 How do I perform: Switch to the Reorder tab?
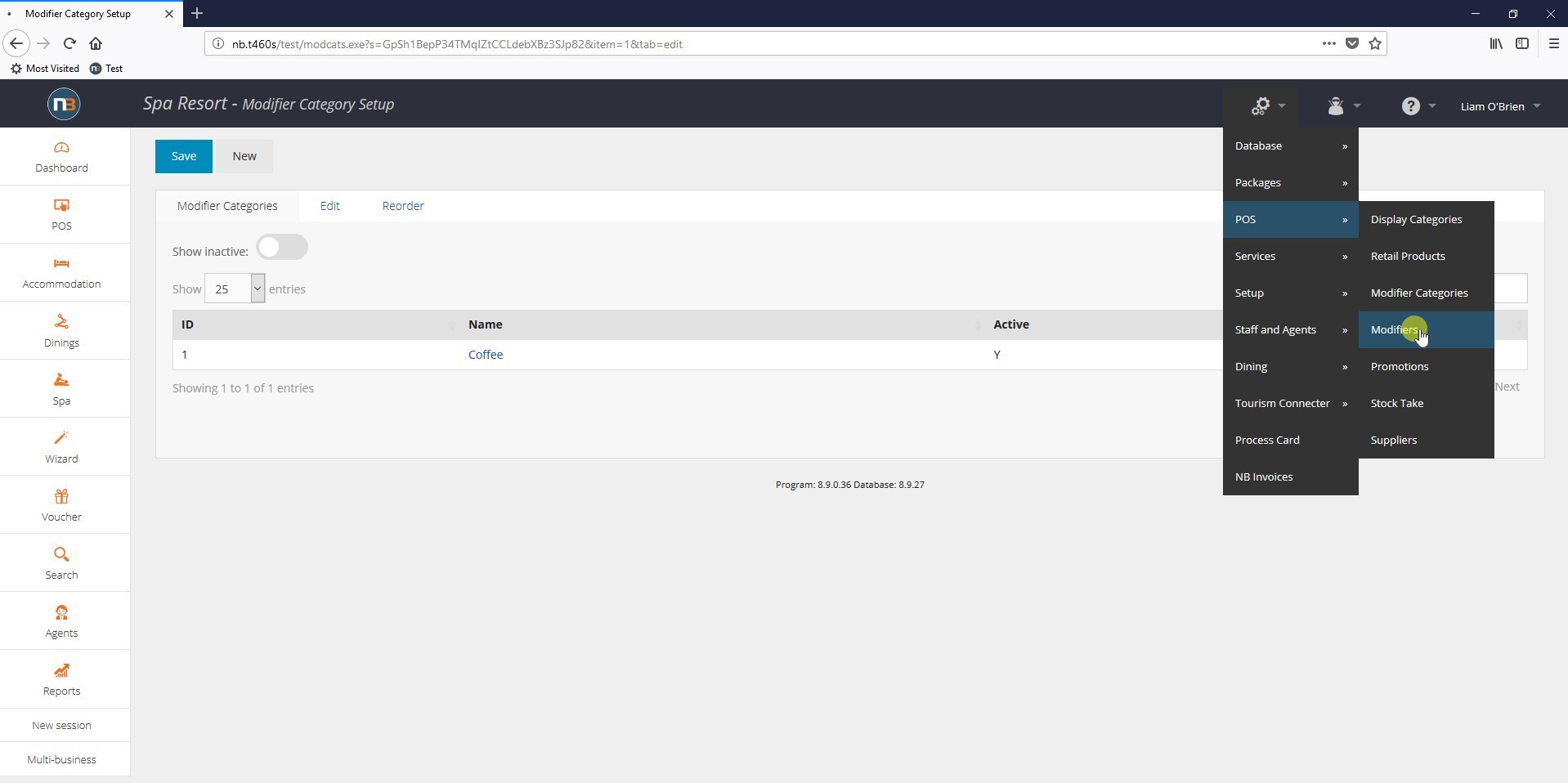403,206
